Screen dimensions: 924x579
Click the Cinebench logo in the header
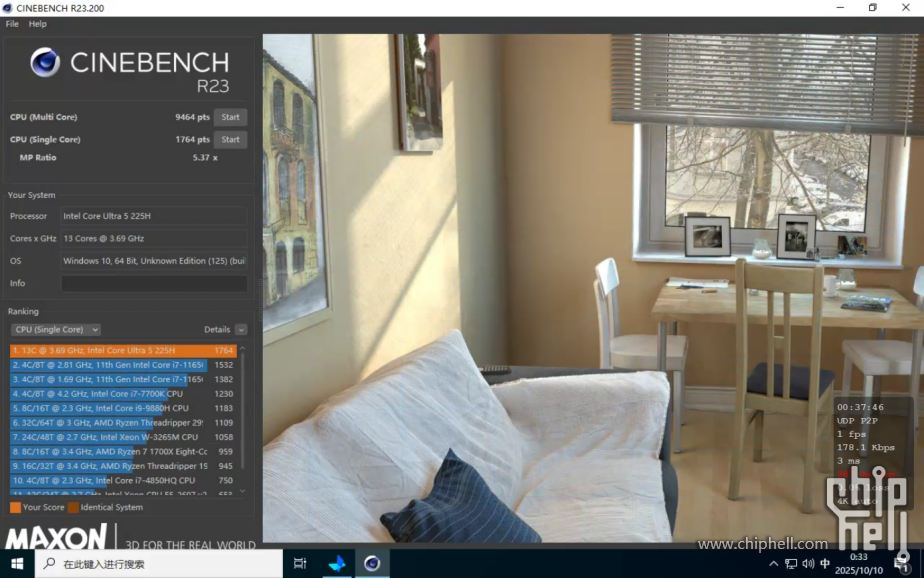[x=45, y=63]
